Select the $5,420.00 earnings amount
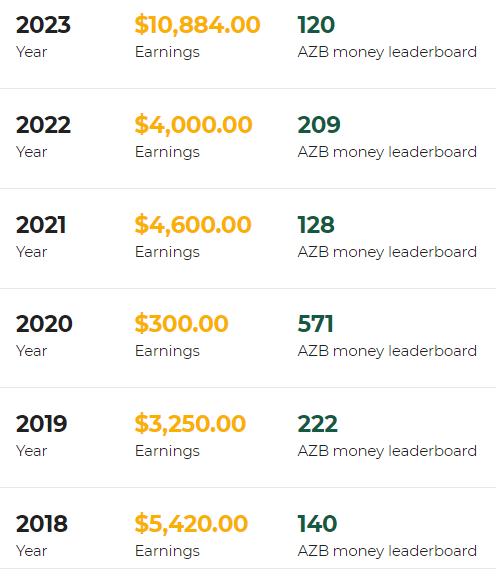 pos(191,524)
